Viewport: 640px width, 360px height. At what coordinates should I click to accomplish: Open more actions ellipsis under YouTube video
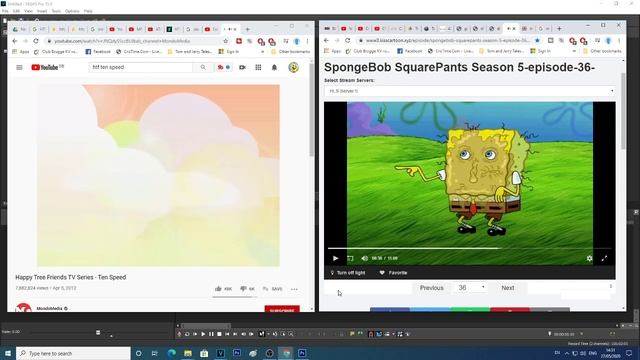click(294, 289)
